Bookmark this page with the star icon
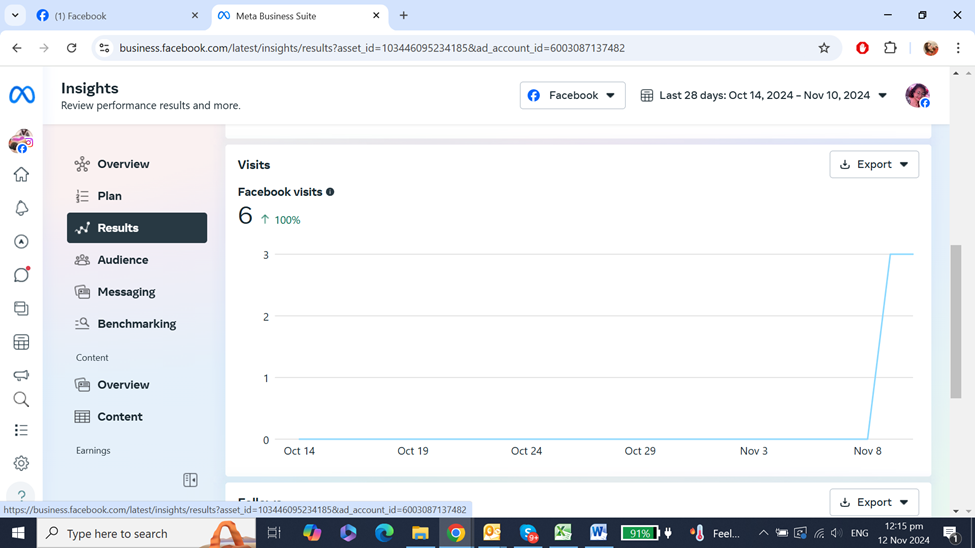 click(x=824, y=48)
